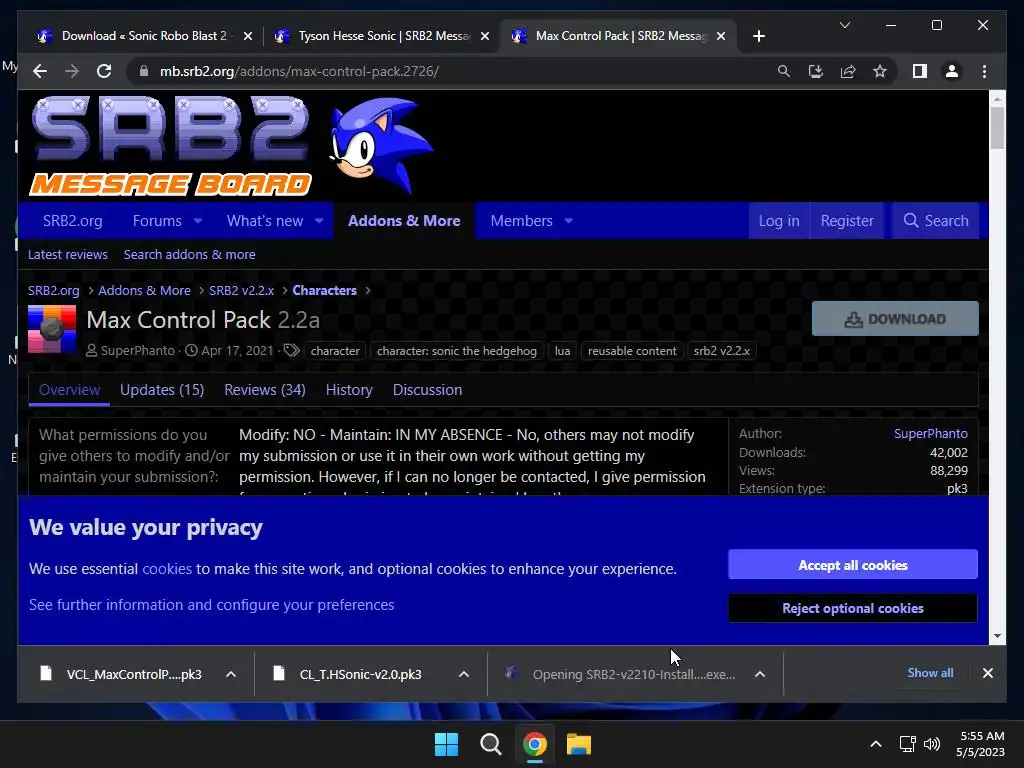
Task: Open What's new nav item
Action: click(x=264, y=221)
